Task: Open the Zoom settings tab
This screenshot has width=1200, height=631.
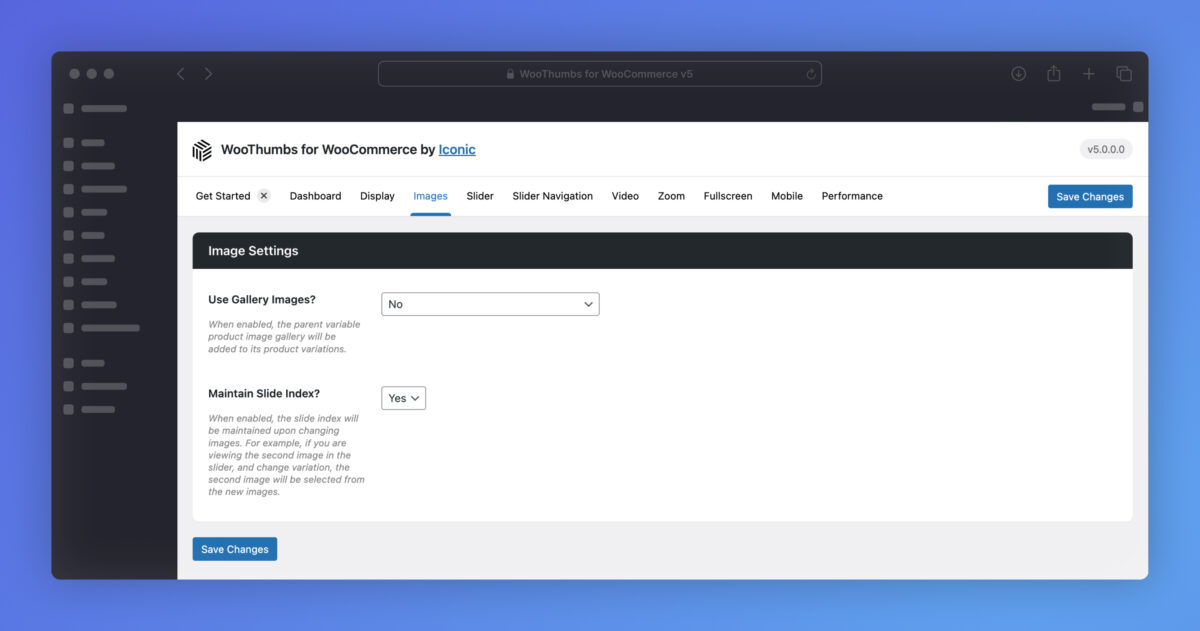Action: (671, 196)
